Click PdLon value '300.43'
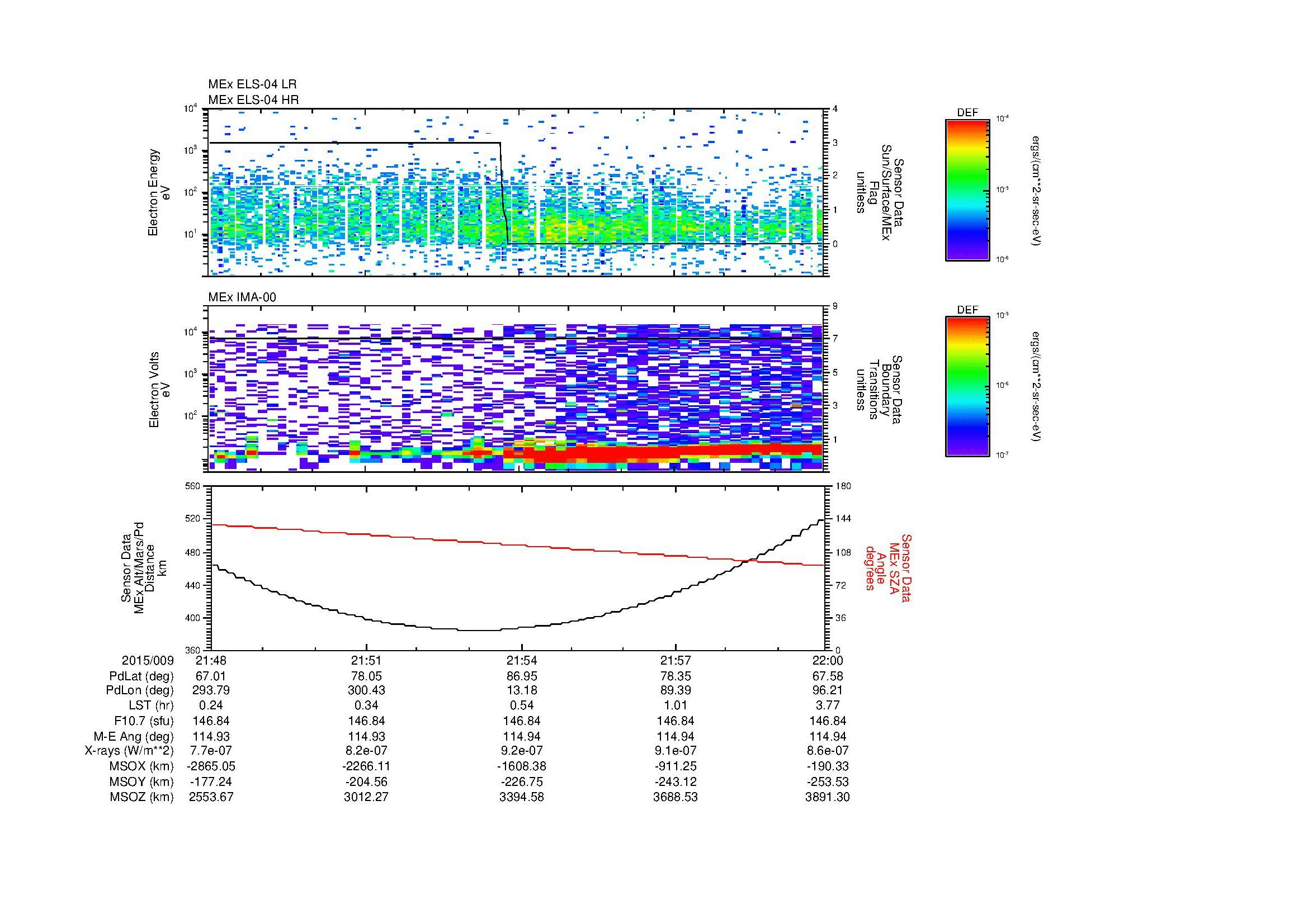 click(366, 690)
